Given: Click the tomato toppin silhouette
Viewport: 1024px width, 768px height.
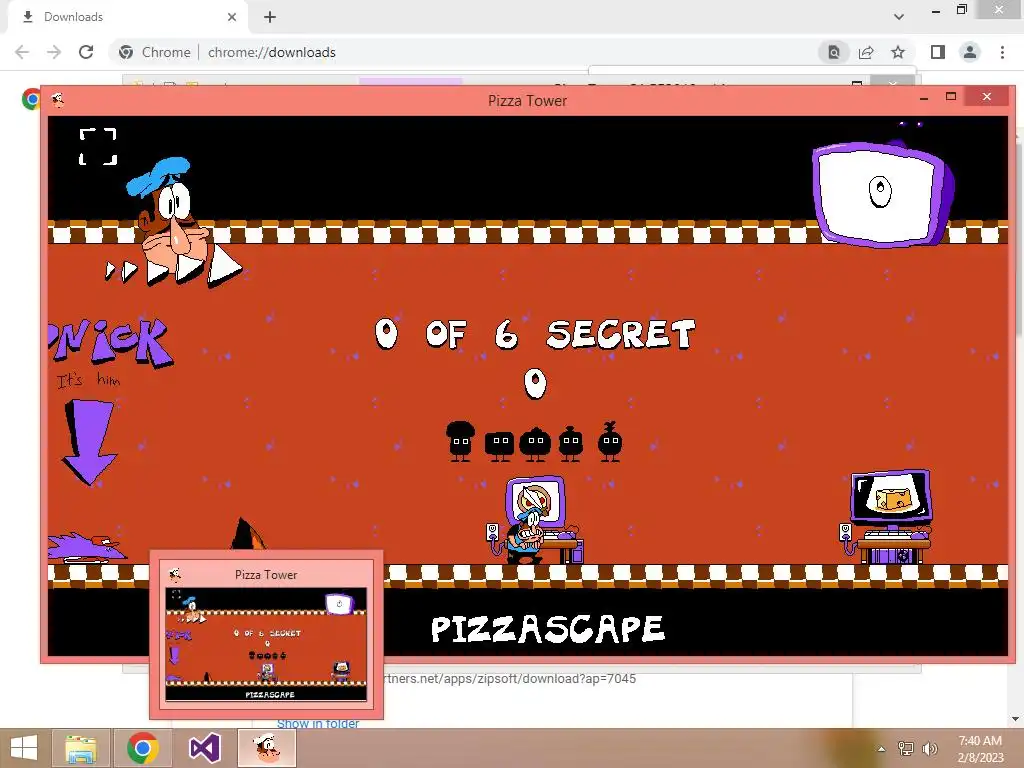Looking at the screenshot, I should pyautogui.click(x=535, y=444).
